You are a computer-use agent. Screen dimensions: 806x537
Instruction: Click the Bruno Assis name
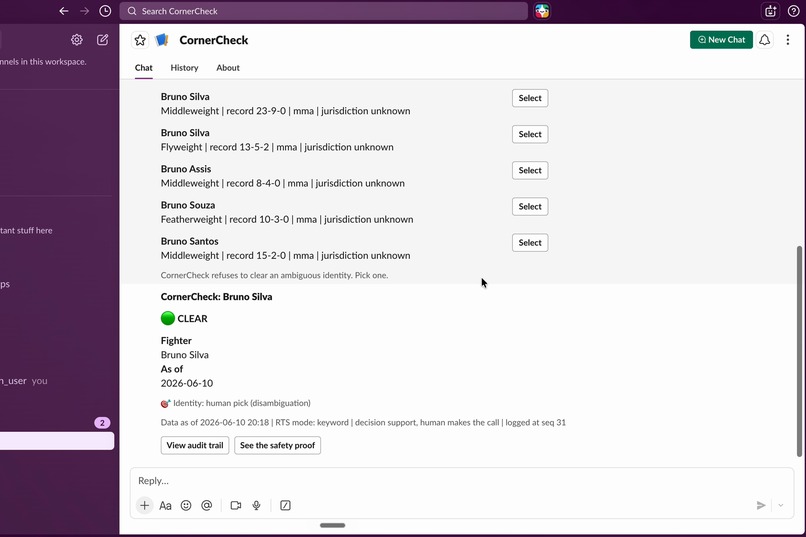(x=186, y=169)
